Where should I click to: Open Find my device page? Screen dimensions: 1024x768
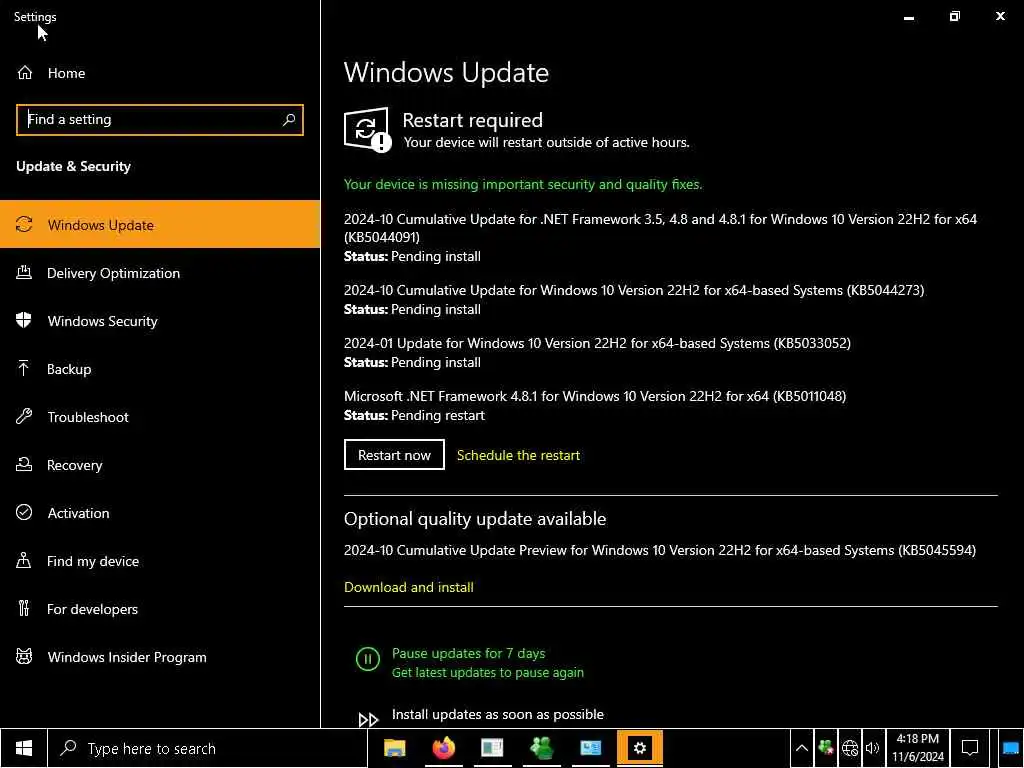pos(160,561)
